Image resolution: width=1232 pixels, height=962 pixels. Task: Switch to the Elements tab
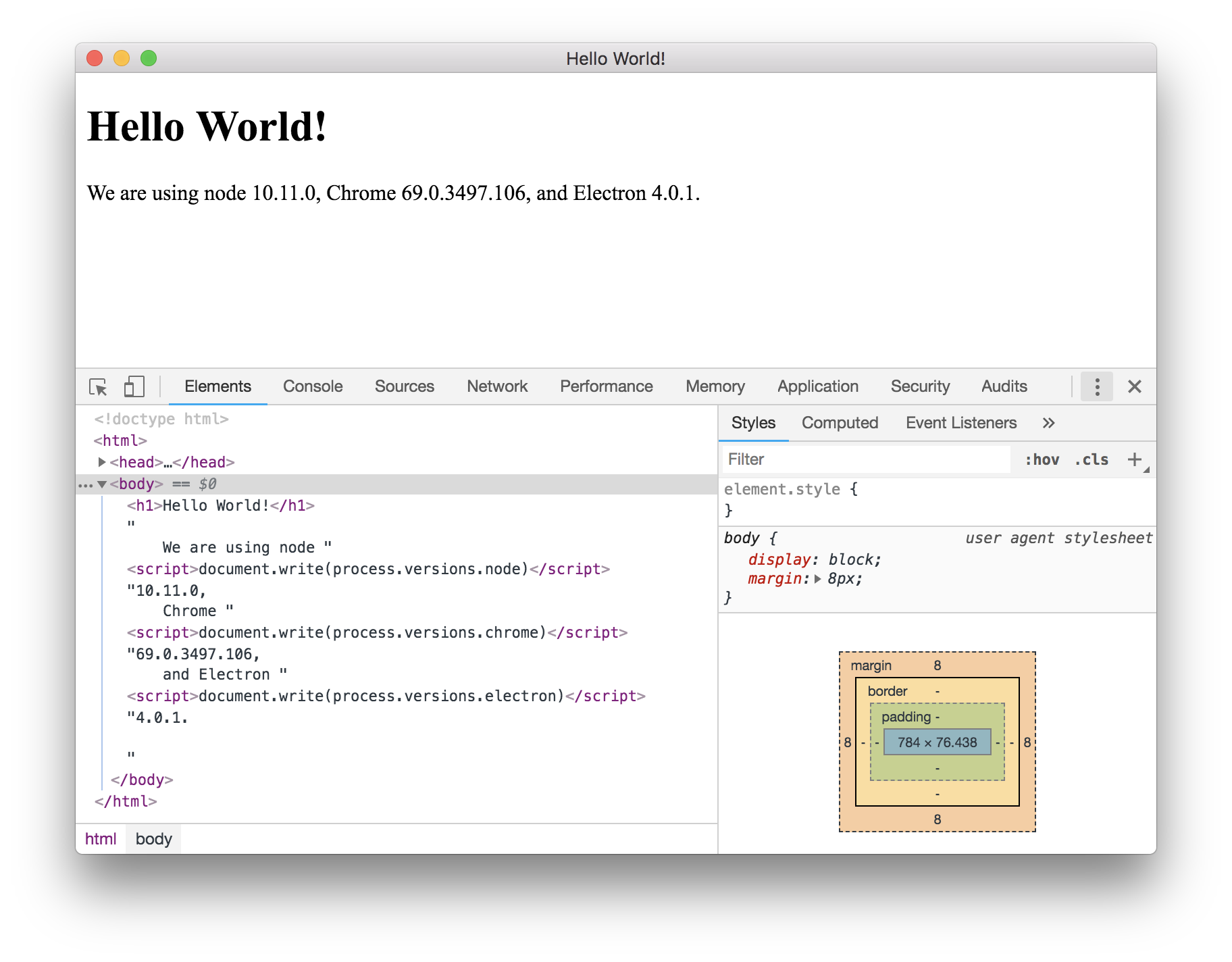217,386
